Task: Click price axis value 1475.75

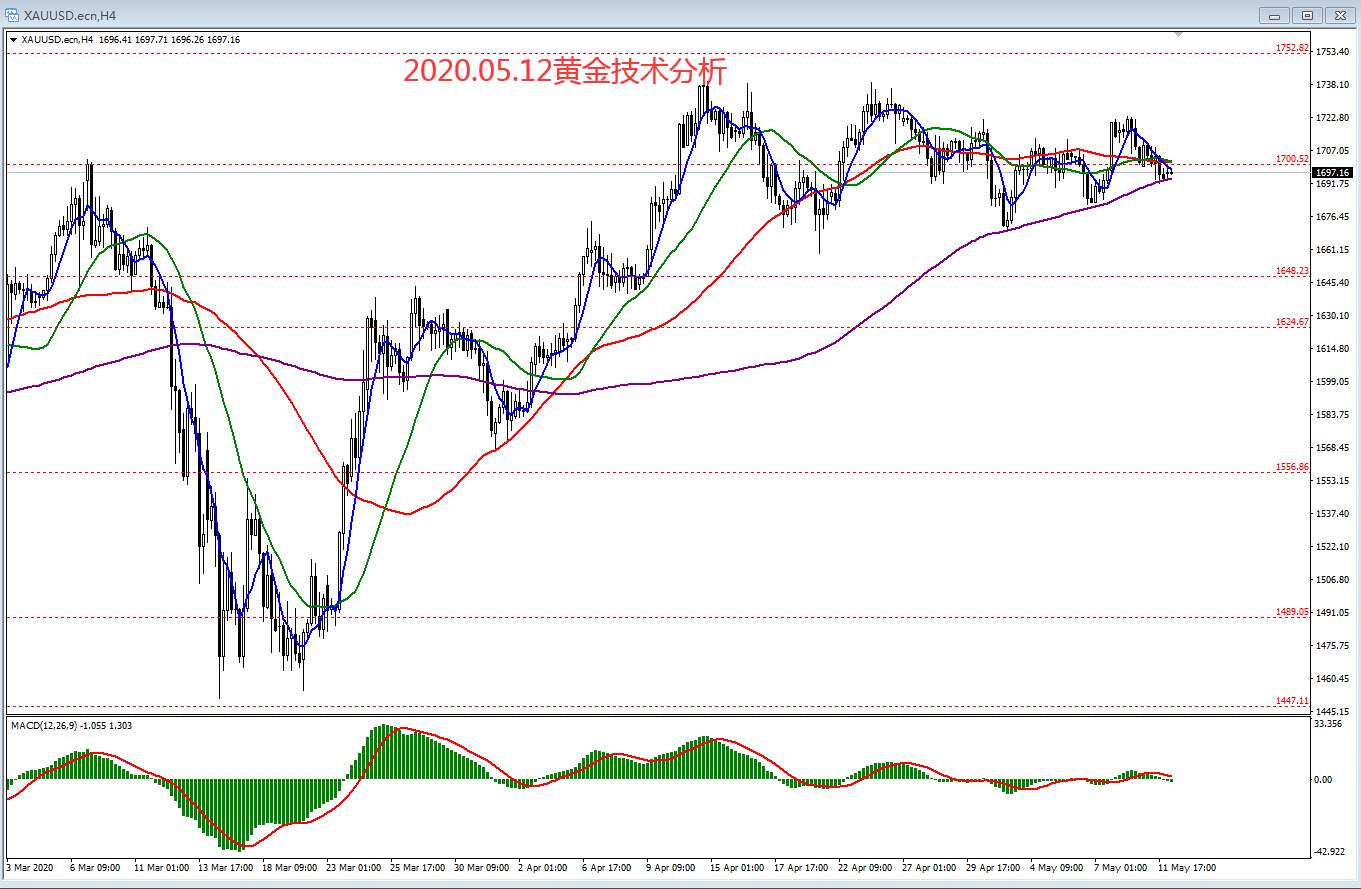Action: [1333, 646]
